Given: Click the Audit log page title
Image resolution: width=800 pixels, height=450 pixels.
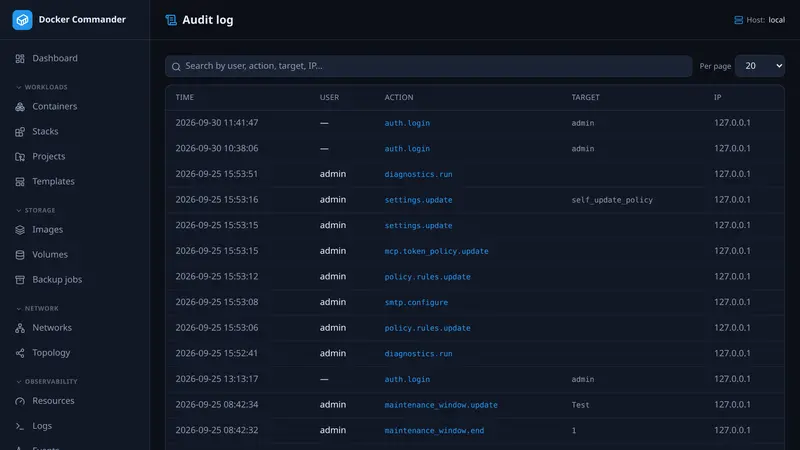Looking at the screenshot, I should 208,20.
